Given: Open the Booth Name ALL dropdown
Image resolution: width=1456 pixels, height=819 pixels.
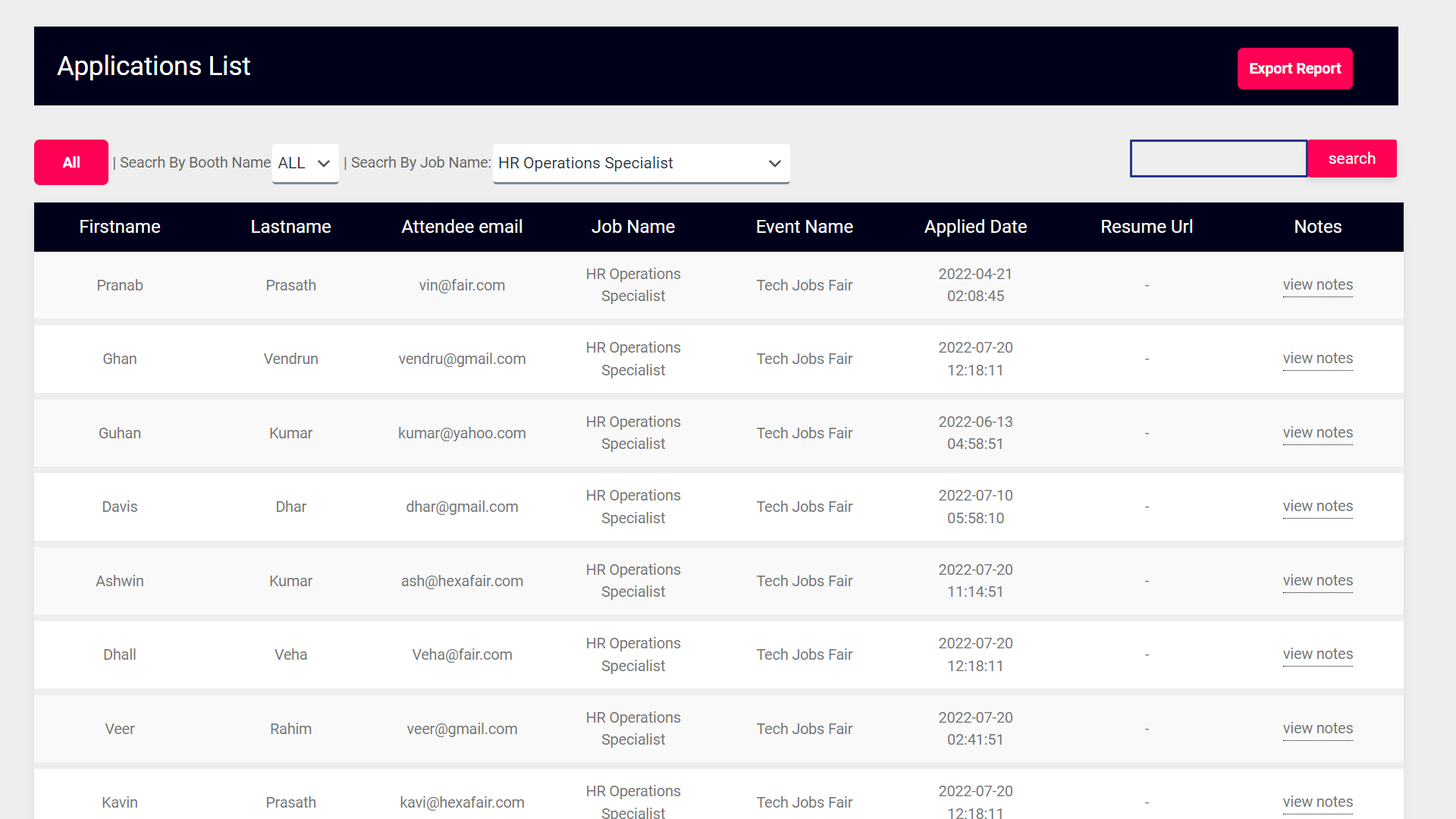Looking at the screenshot, I should (x=305, y=163).
